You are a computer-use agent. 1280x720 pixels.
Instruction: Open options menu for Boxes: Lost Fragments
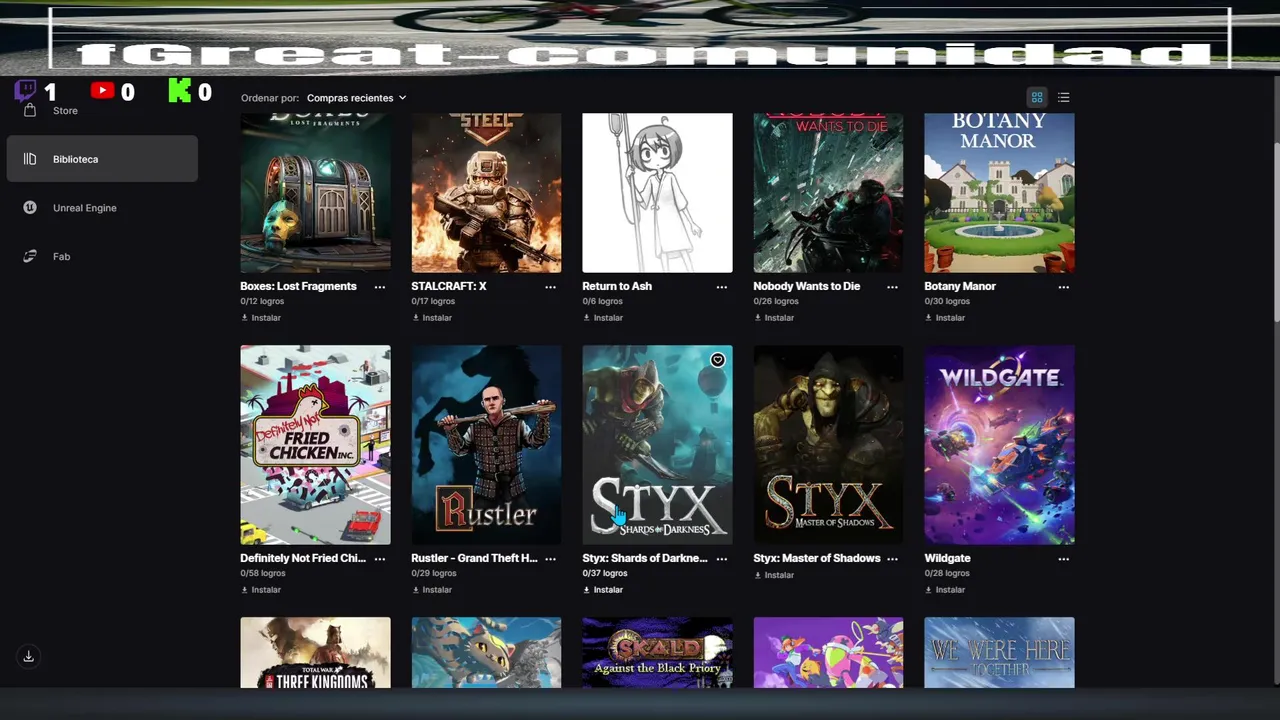tap(380, 287)
